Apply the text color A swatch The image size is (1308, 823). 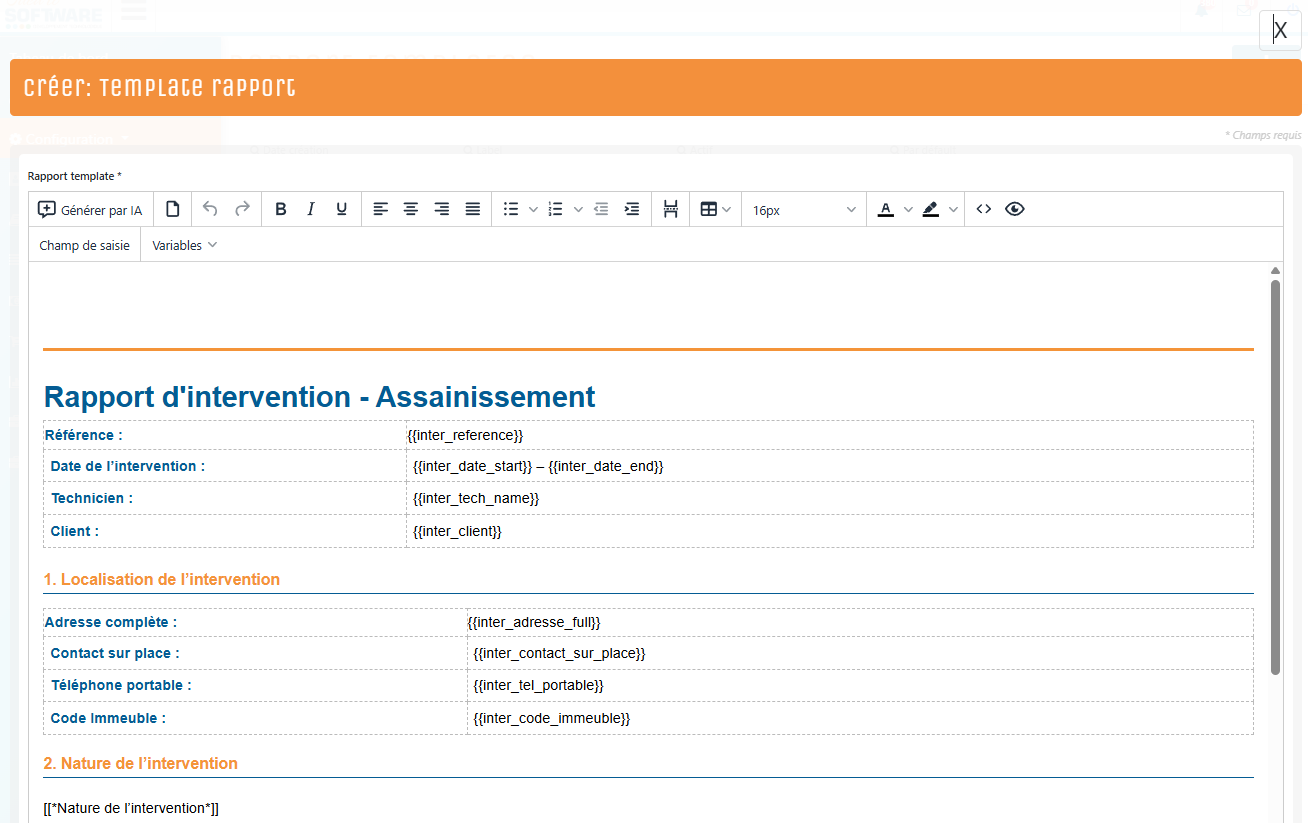(x=885, y=209)
